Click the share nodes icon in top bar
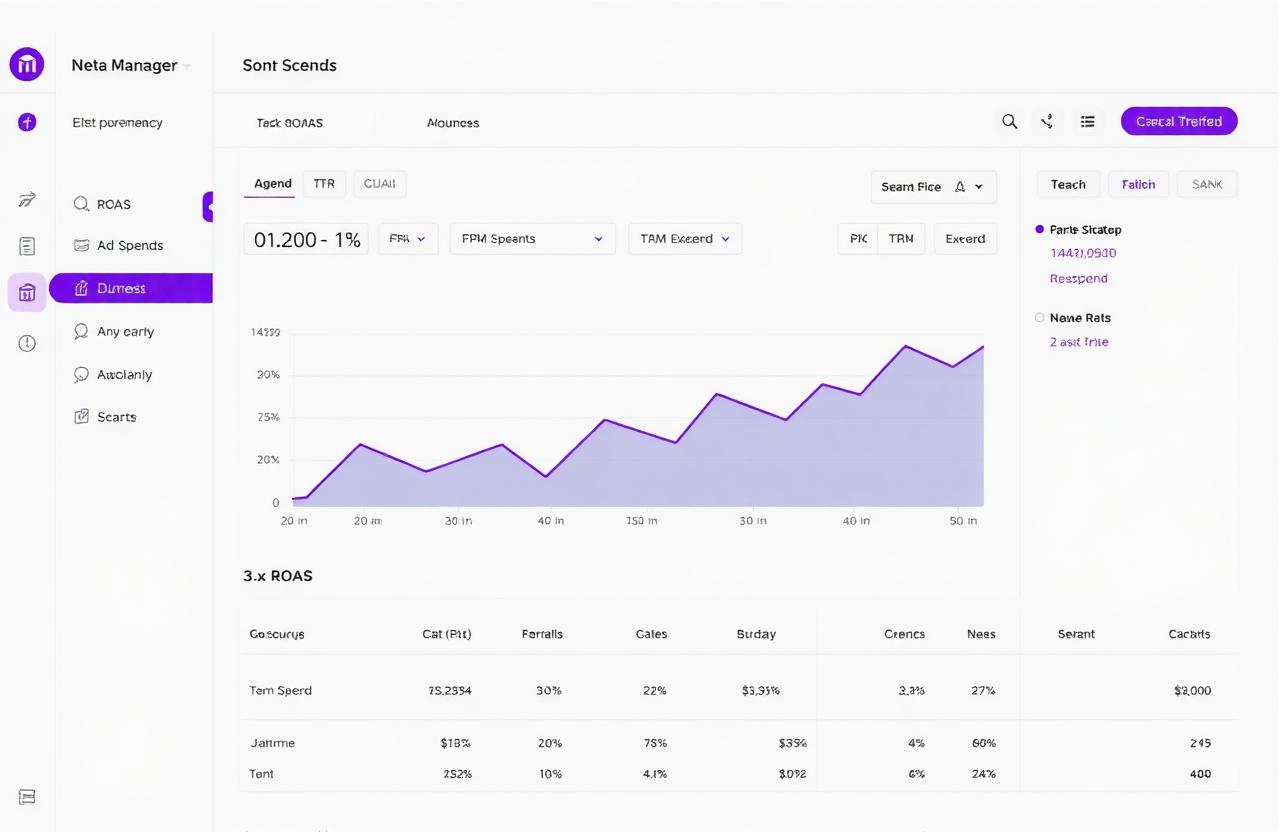This screenshot has width=1280, height=832. (x=1047, y=121)
